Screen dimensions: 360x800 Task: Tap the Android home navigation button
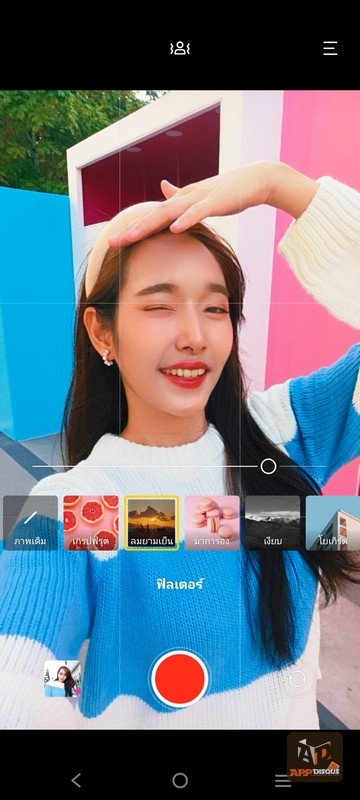(x=180, y=780)
